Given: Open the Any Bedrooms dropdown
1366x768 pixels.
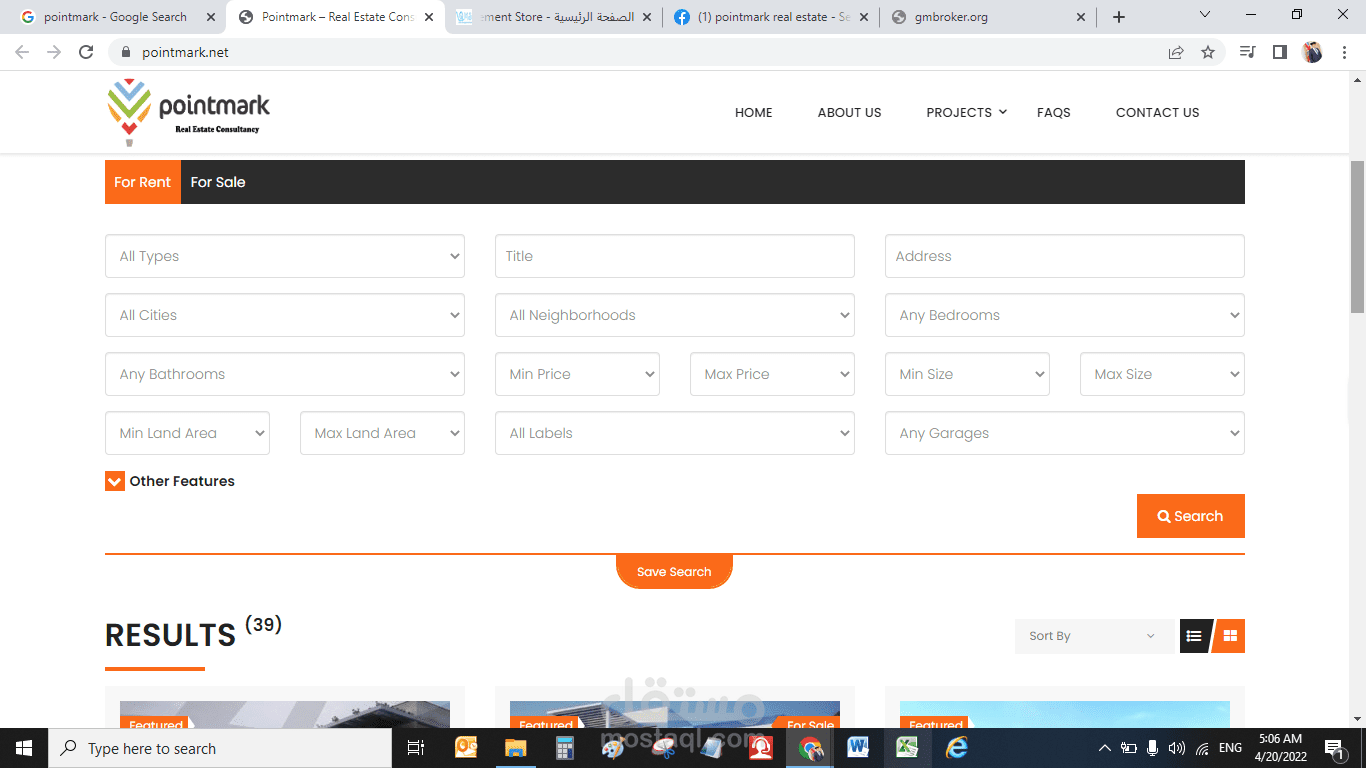Looking at the screenshot, I should [x=1065, y=315].
